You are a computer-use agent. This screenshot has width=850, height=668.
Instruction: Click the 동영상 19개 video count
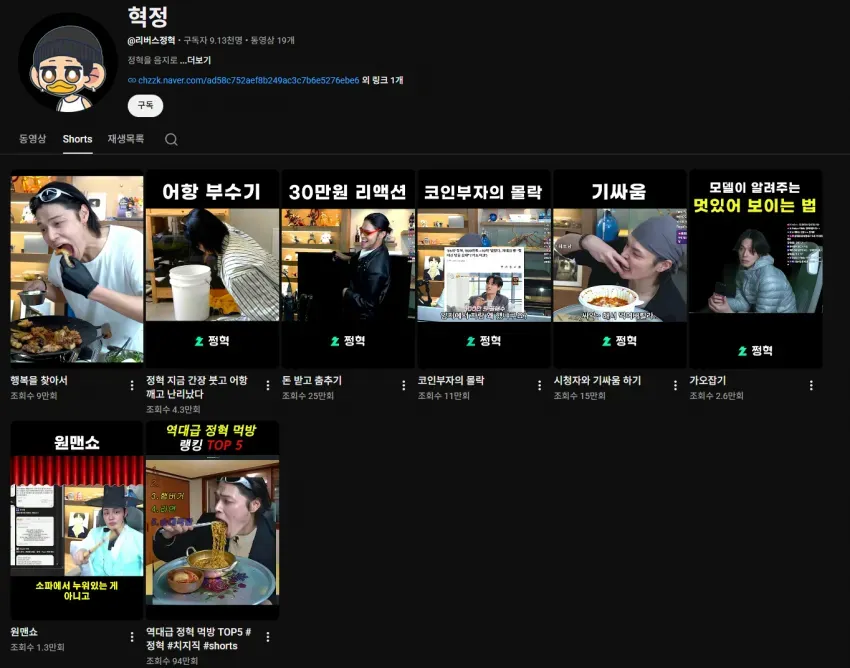pos(273,40)
